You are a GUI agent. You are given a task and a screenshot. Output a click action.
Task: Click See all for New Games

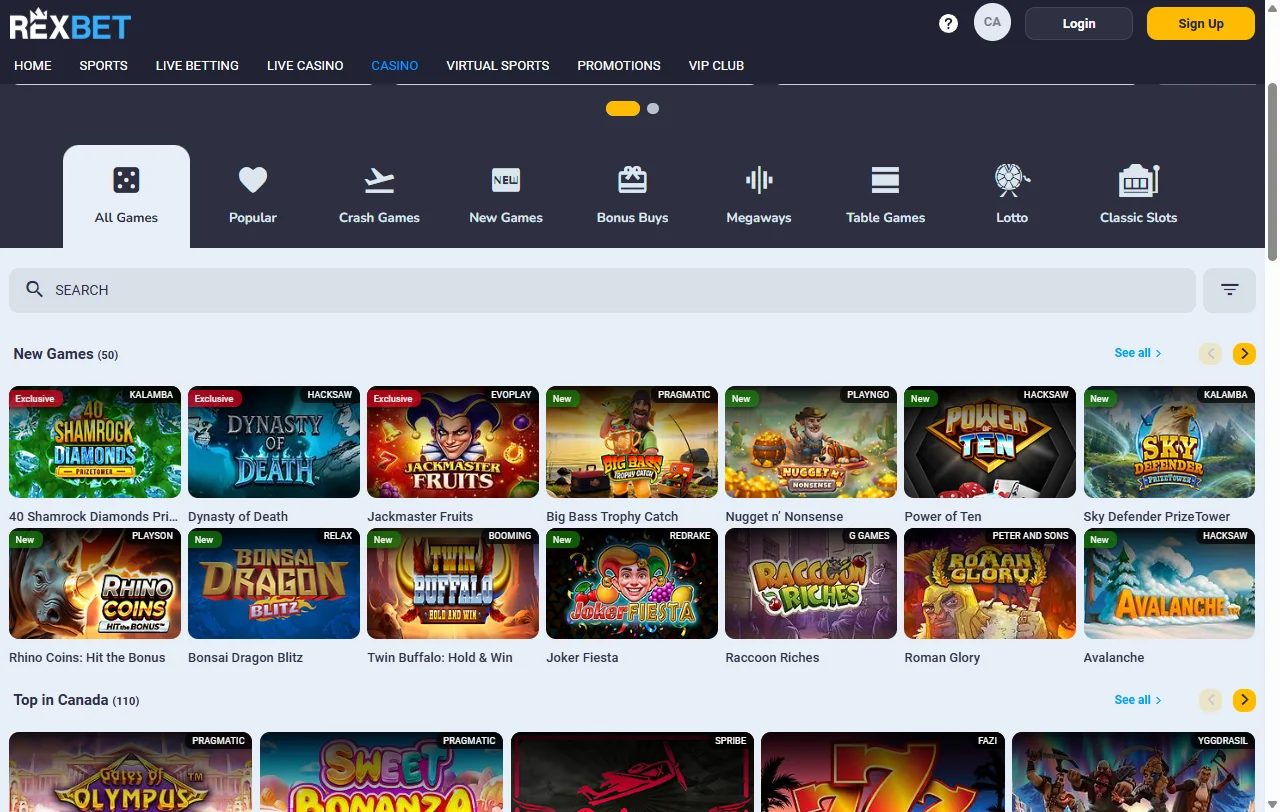(x=1138, y=353)
